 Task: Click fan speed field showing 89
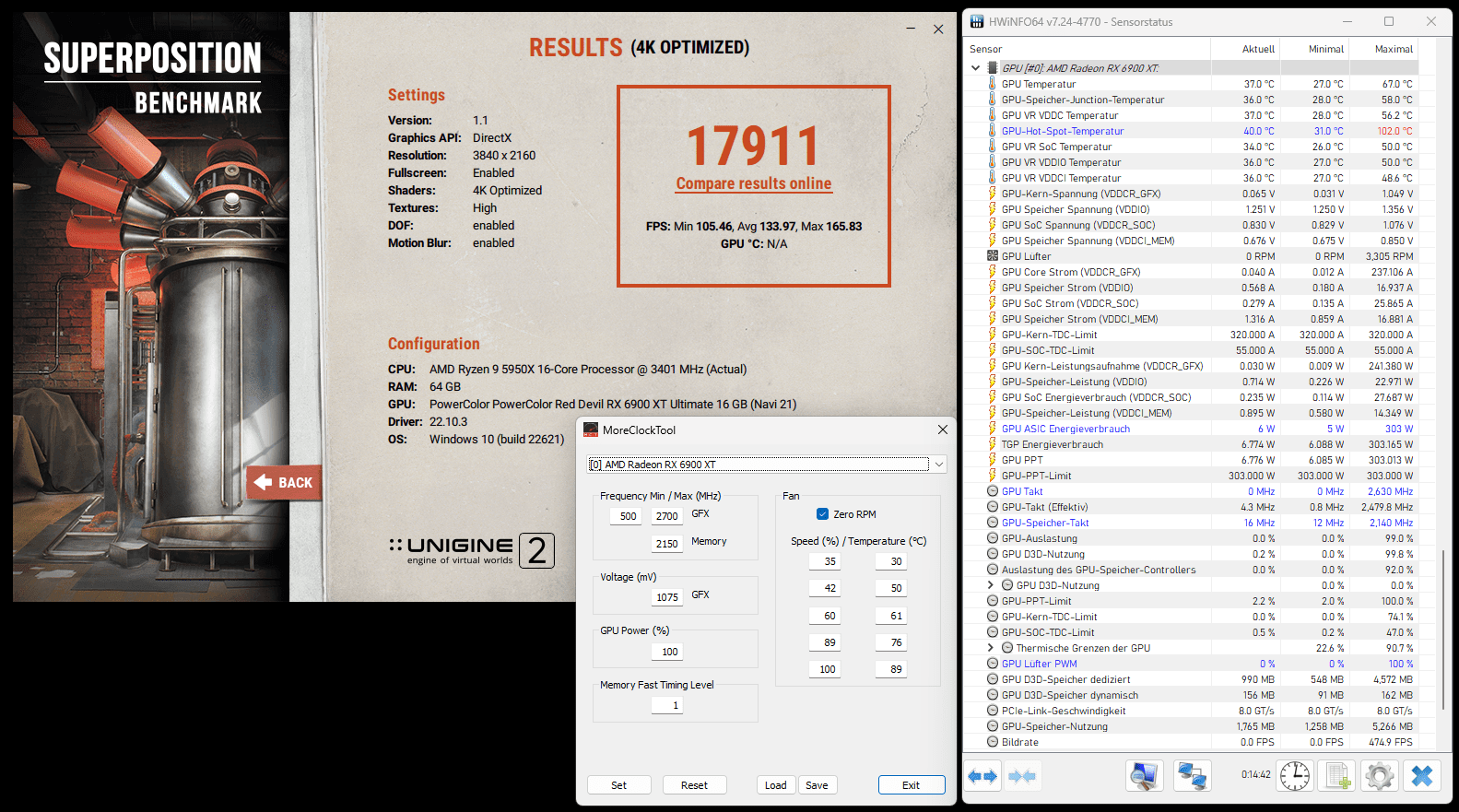pos(825,642)
